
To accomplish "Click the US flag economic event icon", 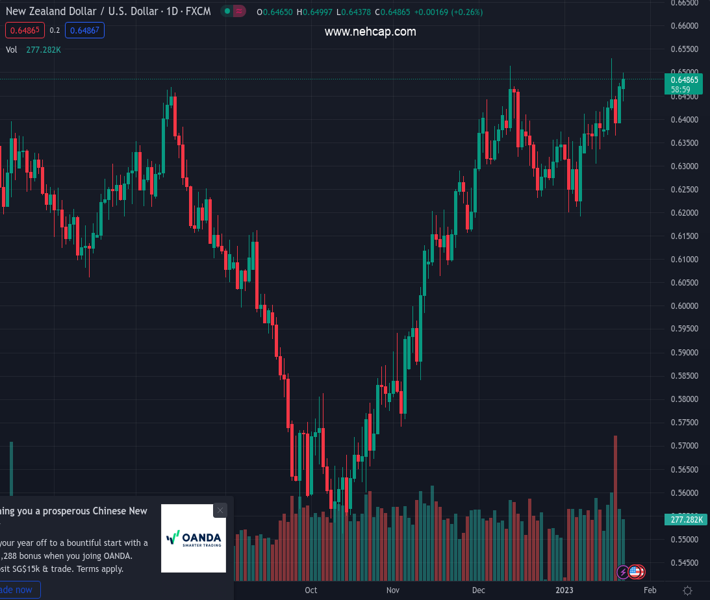I will pos(636,572).
